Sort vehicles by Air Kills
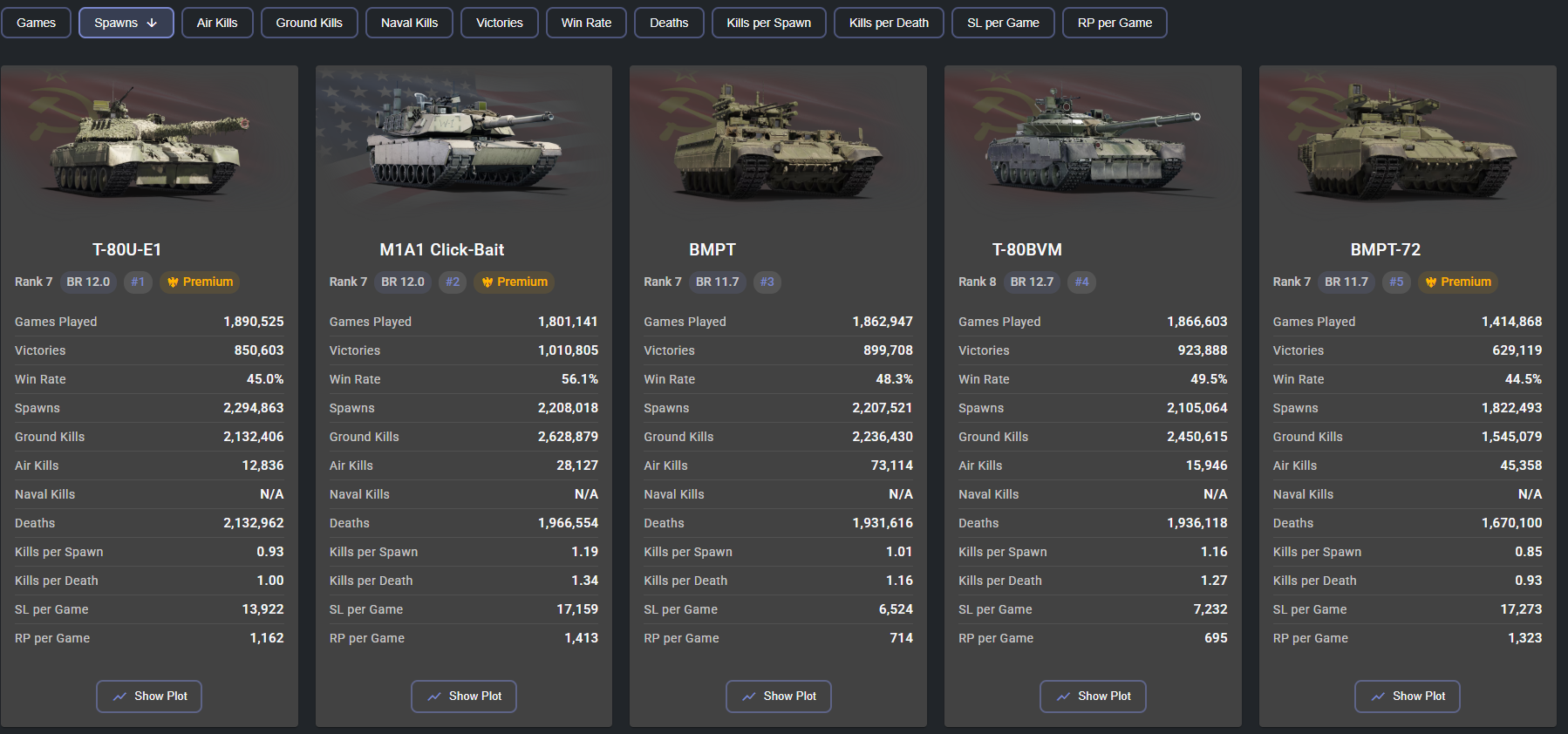Viewport: 1568px width, 734px height. pyautogui.click(x=217, y=23)
